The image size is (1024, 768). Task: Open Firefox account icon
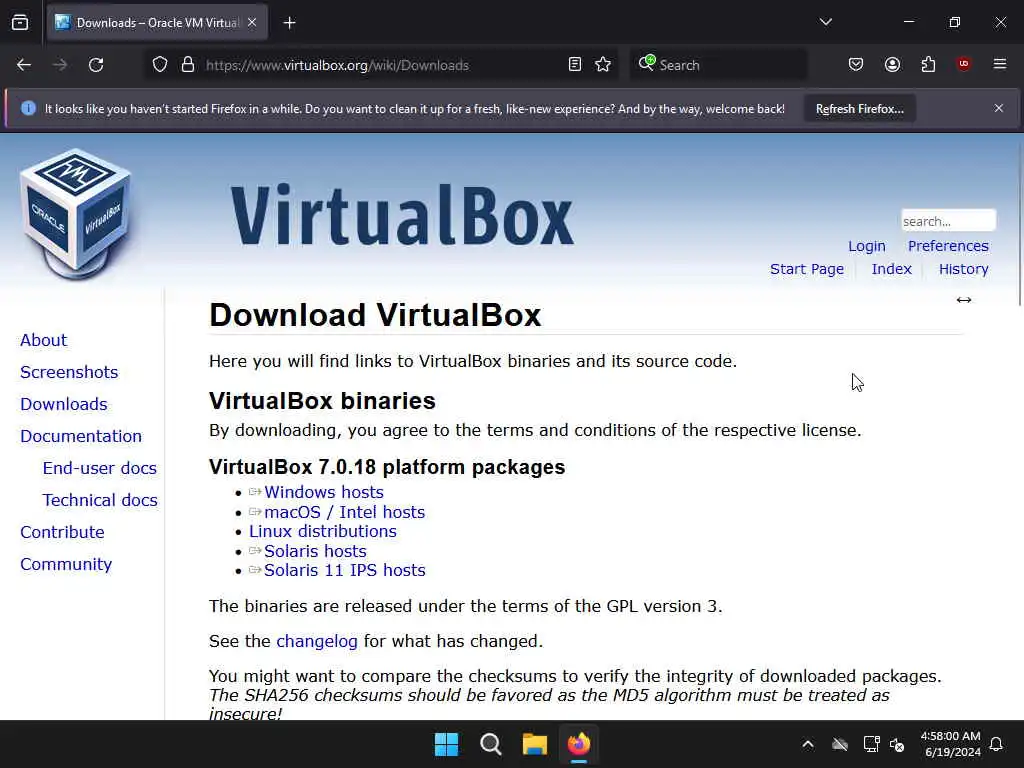coord(892,65)
